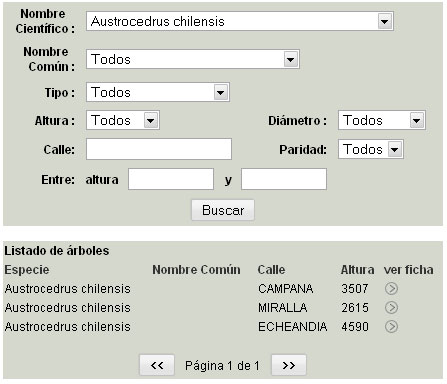This screenshot has width=447, height=384.
Task: Click the 4590 altura value
Action: (x=355, y=327)
